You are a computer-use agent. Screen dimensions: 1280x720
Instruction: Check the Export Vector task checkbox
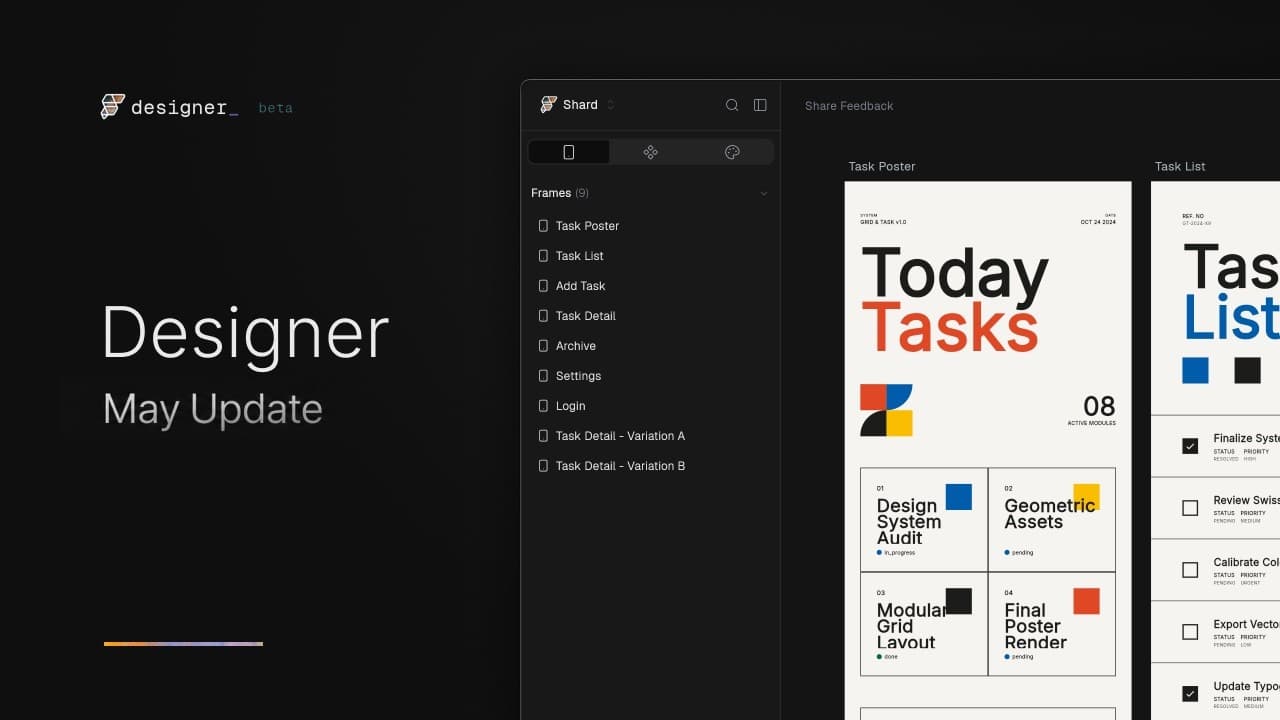(x=1190, y=632)
